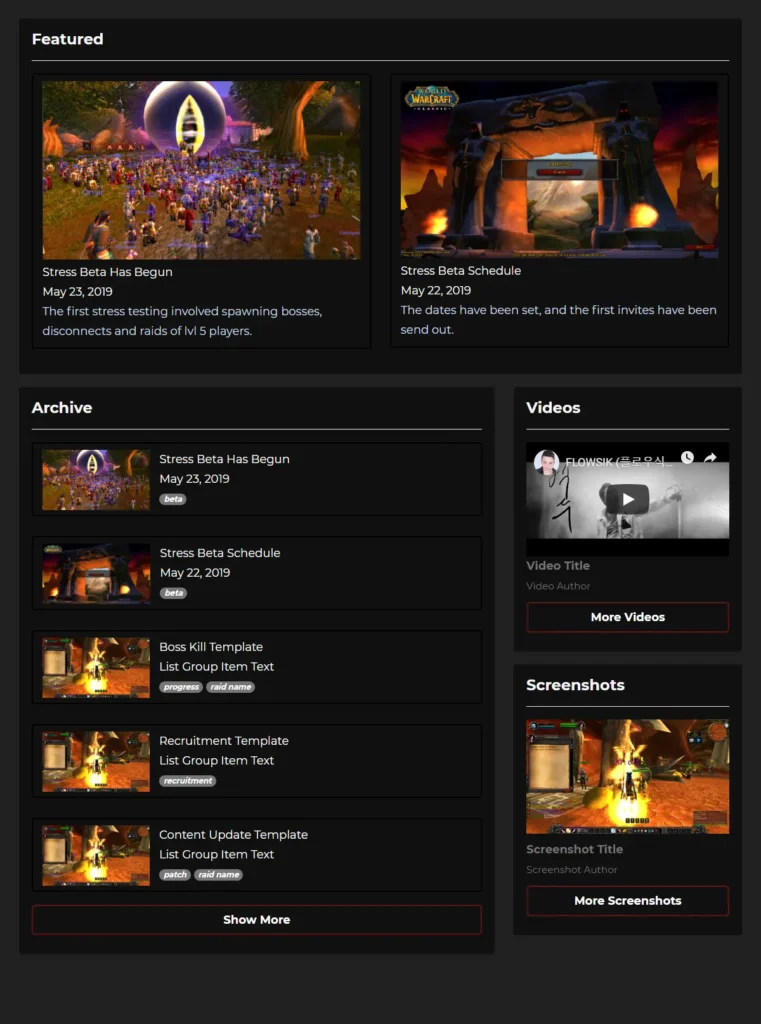This screenshot has height=1024, width=761.
Task: Click List Group Item Text under Content Update Template
Action: tap(216, 855)
